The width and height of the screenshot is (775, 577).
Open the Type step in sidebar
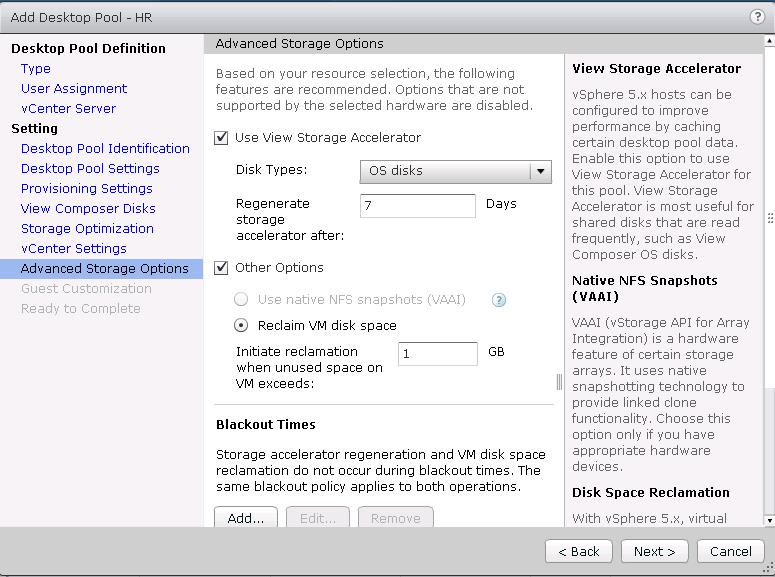36,69
